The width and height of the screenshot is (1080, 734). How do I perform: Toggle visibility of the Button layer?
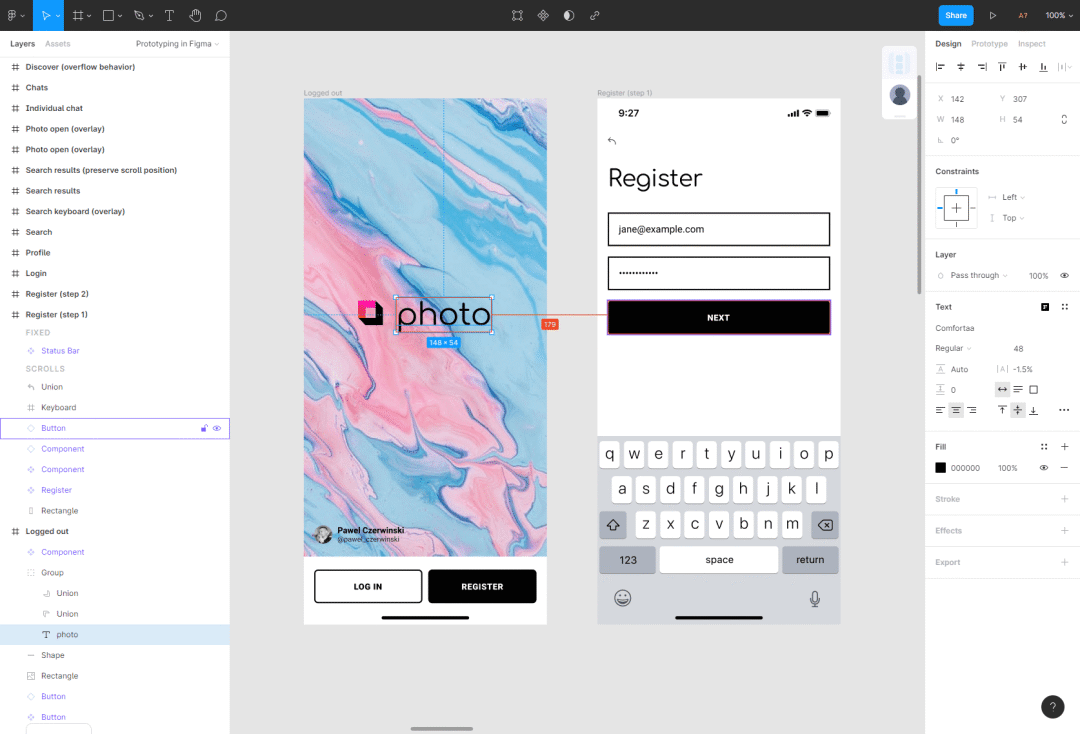click(217, 428)
